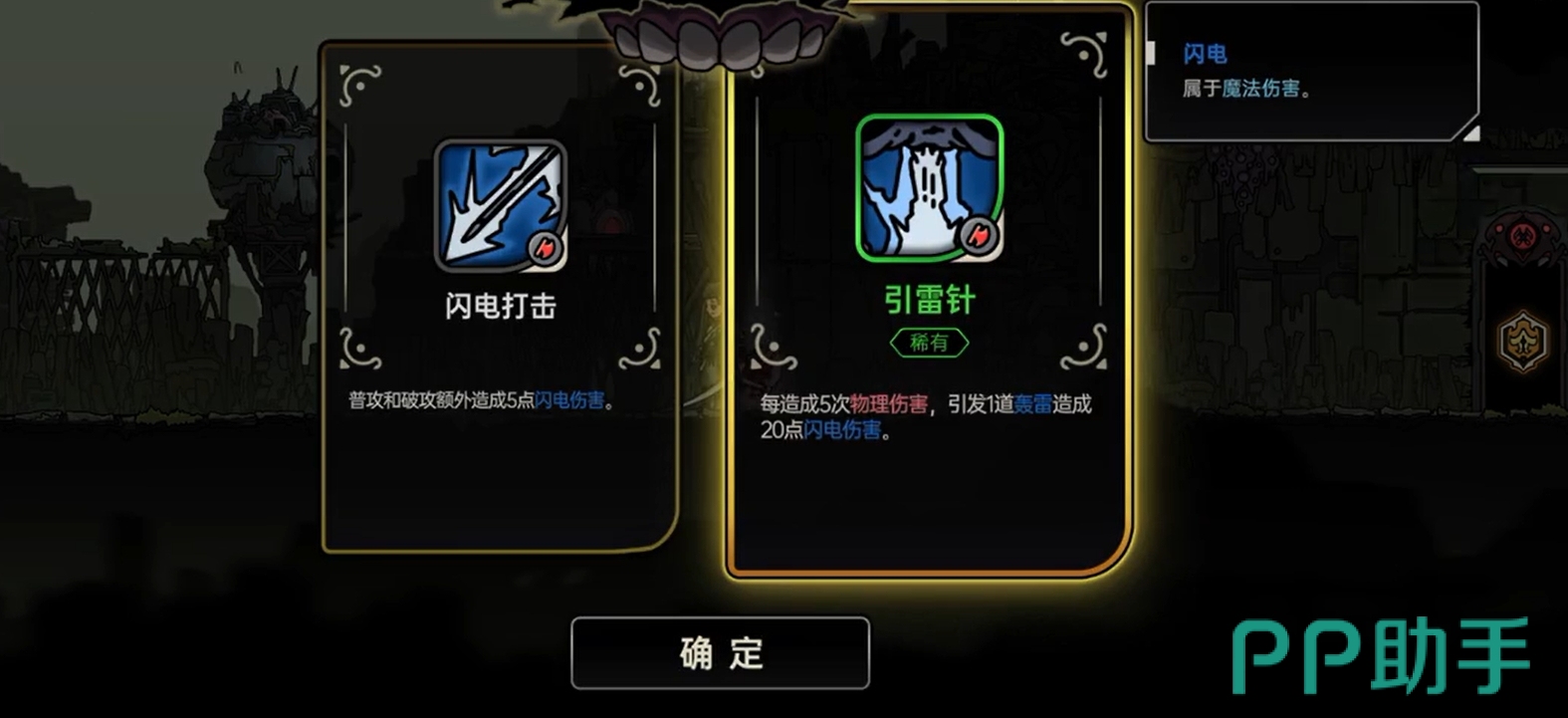Tap 闪电伤害 keyword under 20点 in 引雷针 card
This screenshot has height=718, width=1568.
click(x=842, y=430)
